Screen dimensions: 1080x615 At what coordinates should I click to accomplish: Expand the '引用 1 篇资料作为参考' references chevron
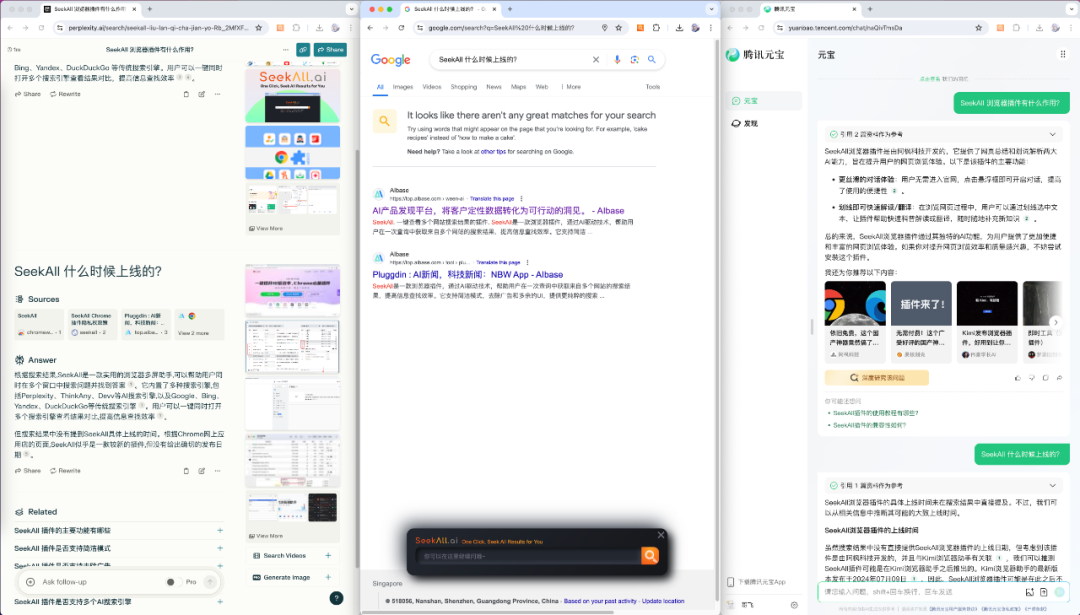[x=1052, y=486]
